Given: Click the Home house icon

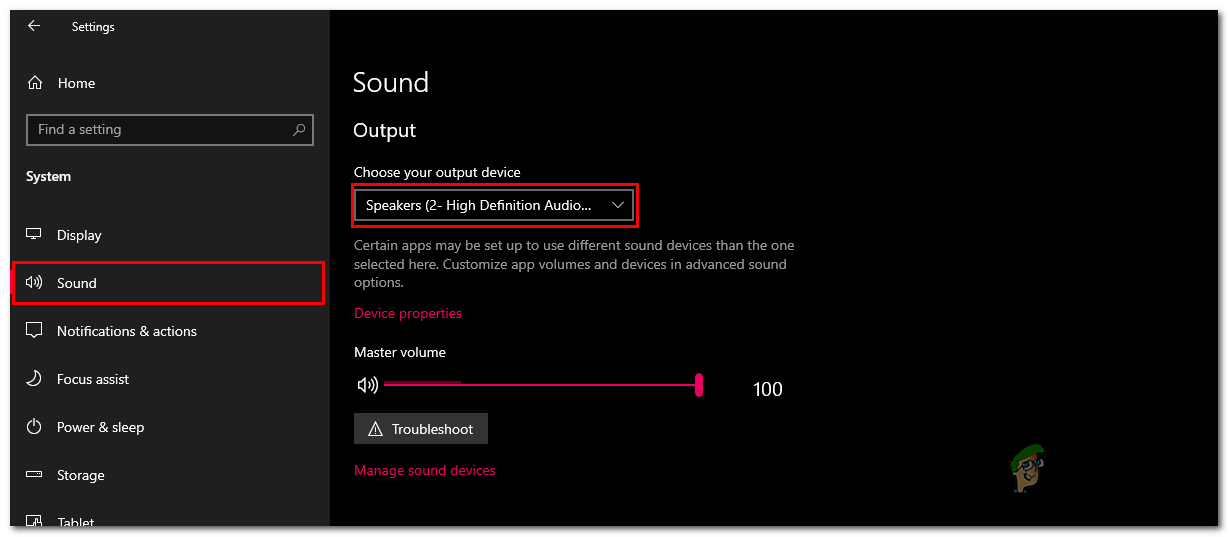Looking at the screenshot, I should pos(36,83).
